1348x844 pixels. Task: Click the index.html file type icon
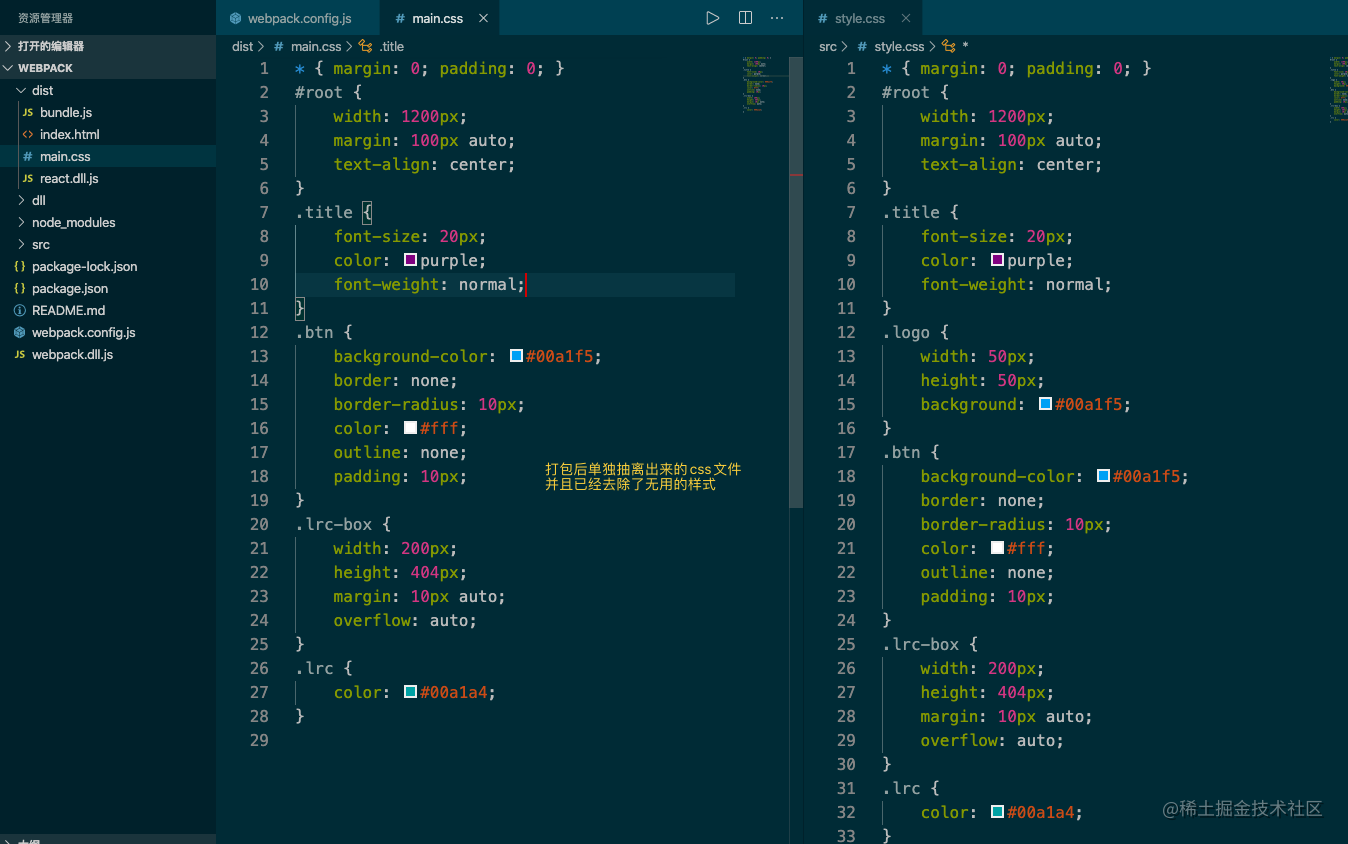28,134
